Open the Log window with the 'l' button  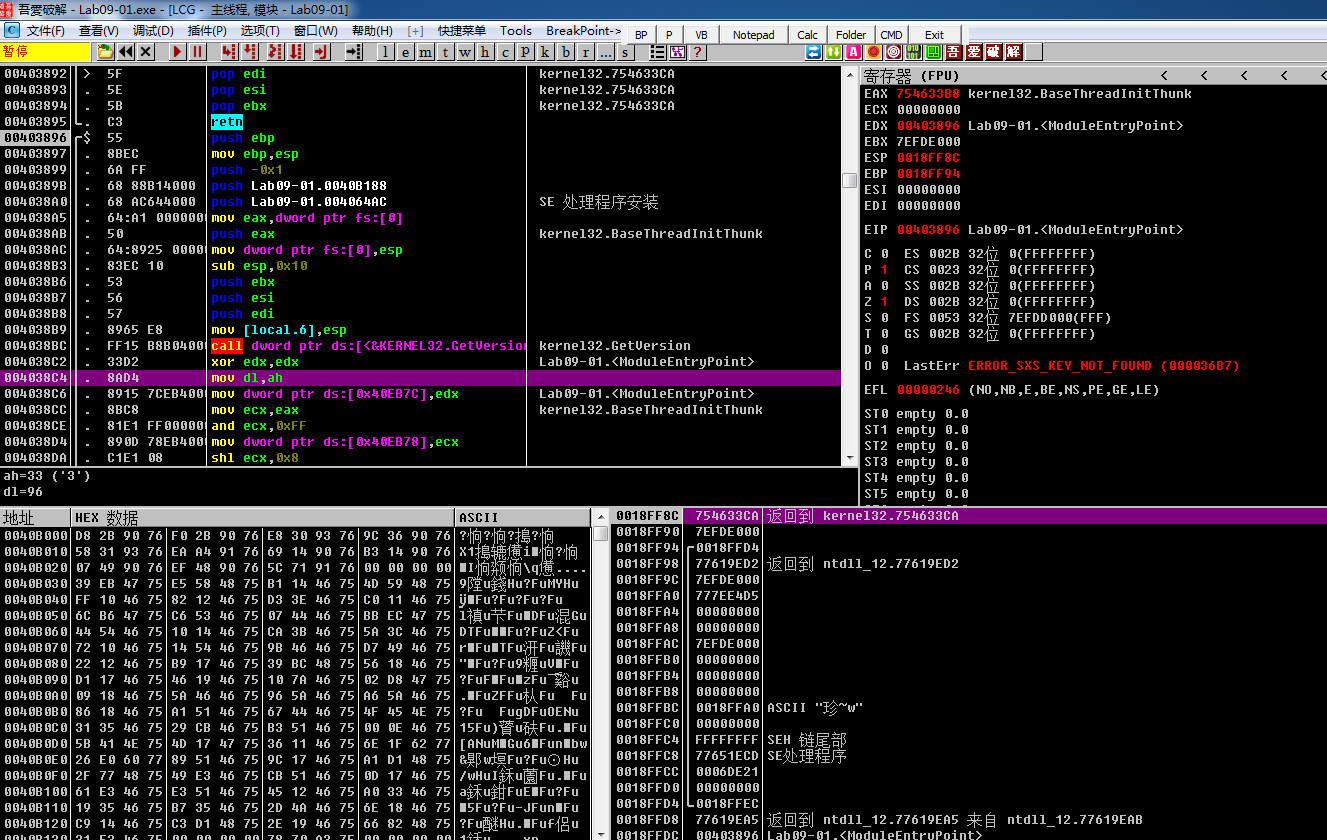tap(385, 52)
